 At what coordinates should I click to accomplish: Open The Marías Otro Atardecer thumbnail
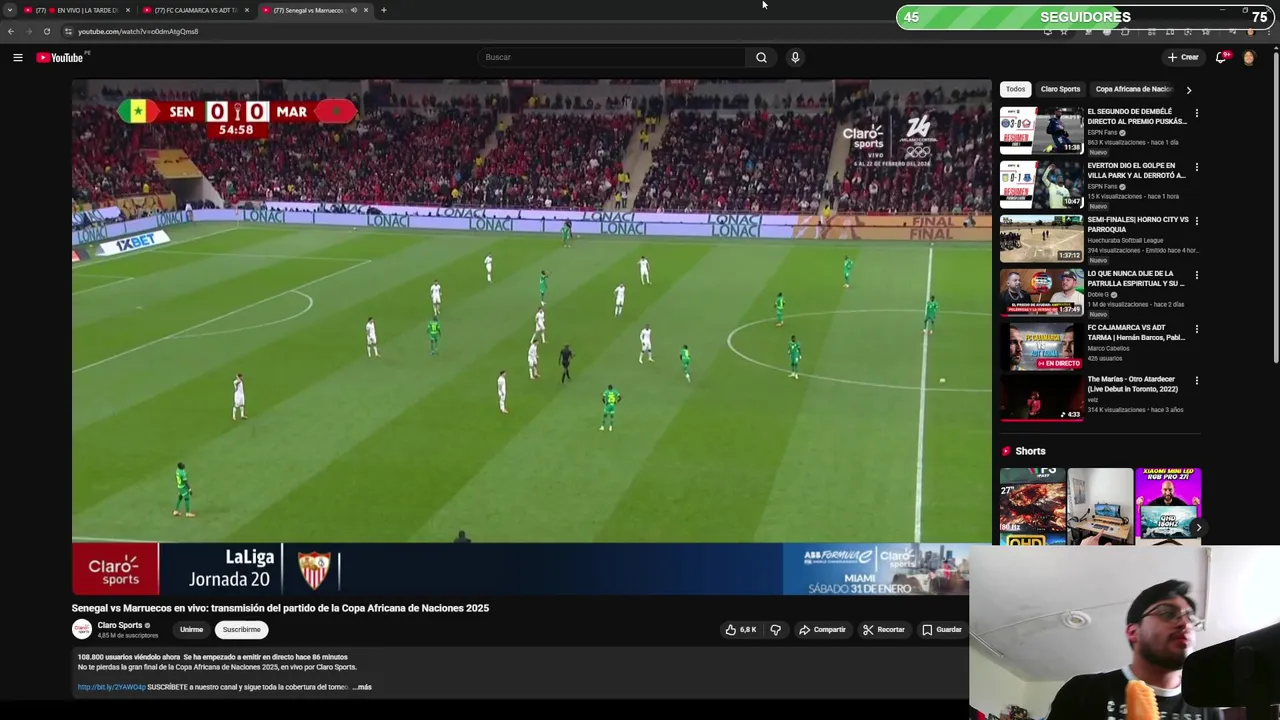point(1041,398)
